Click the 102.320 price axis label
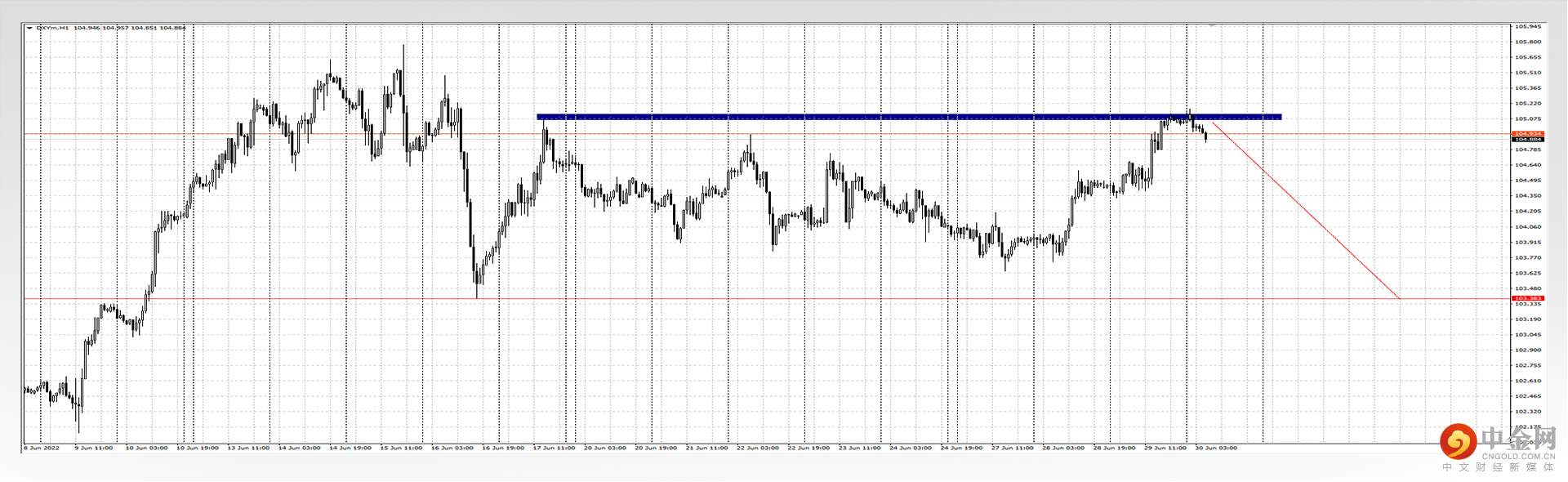 (x=1528, y=412)
